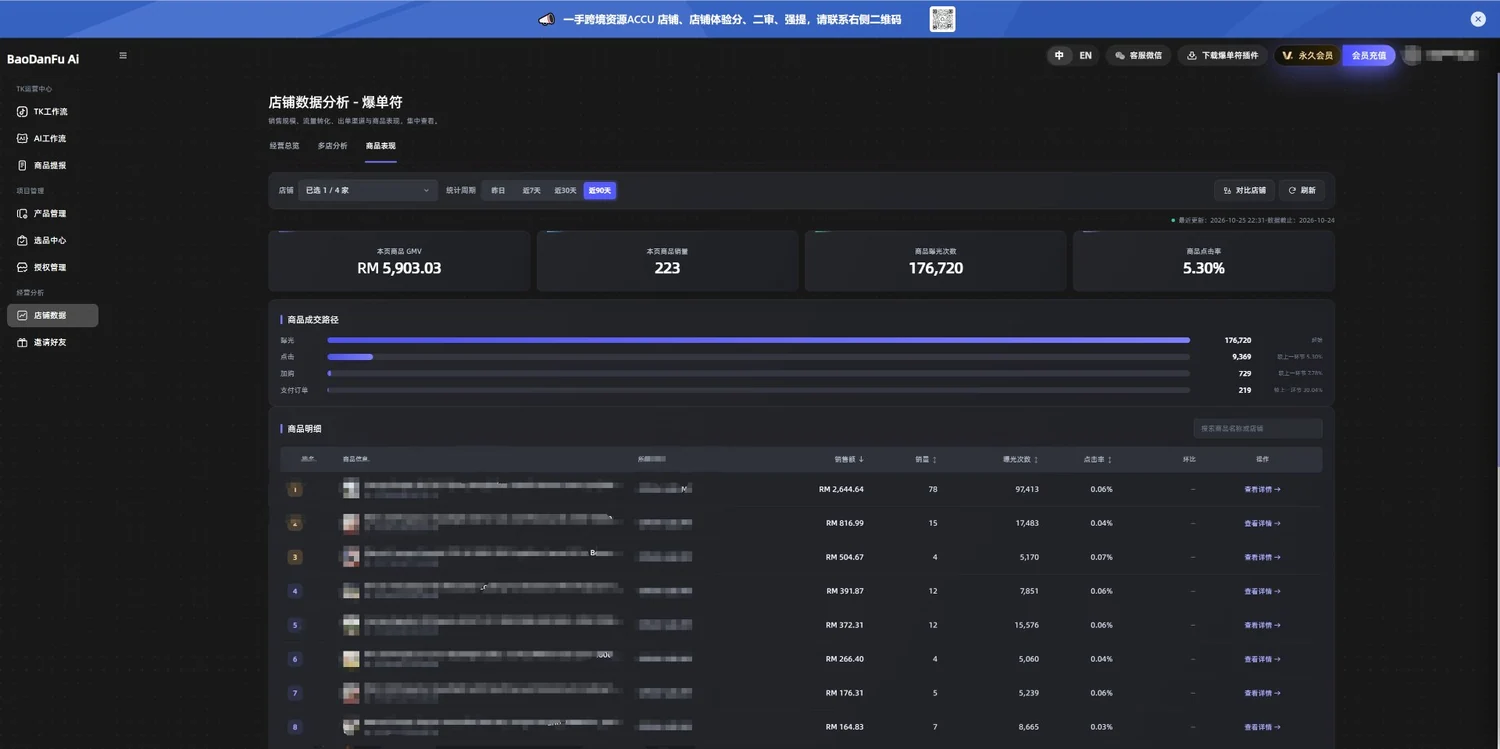
Task: Click the 曝光 funnel progress bar
Action: tap(758, 340)
